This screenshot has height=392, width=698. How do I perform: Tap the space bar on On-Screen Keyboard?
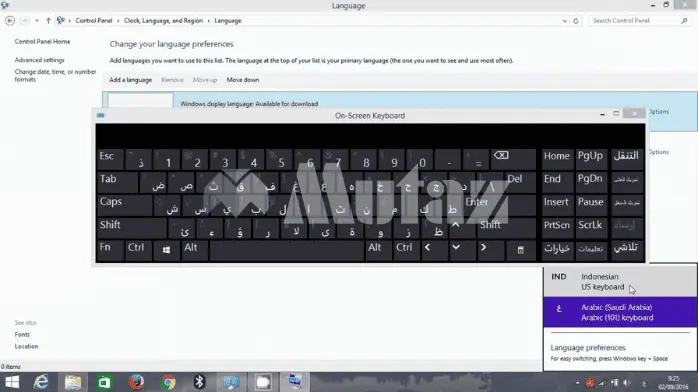coord(286,251)
